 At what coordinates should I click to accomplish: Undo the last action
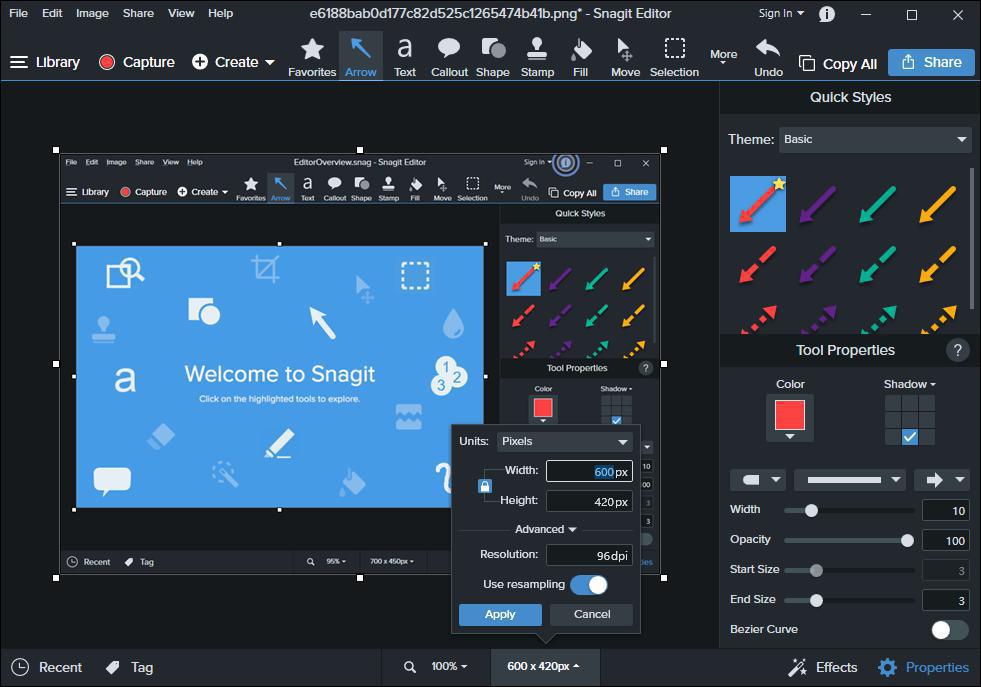click(x=768, y=58)
